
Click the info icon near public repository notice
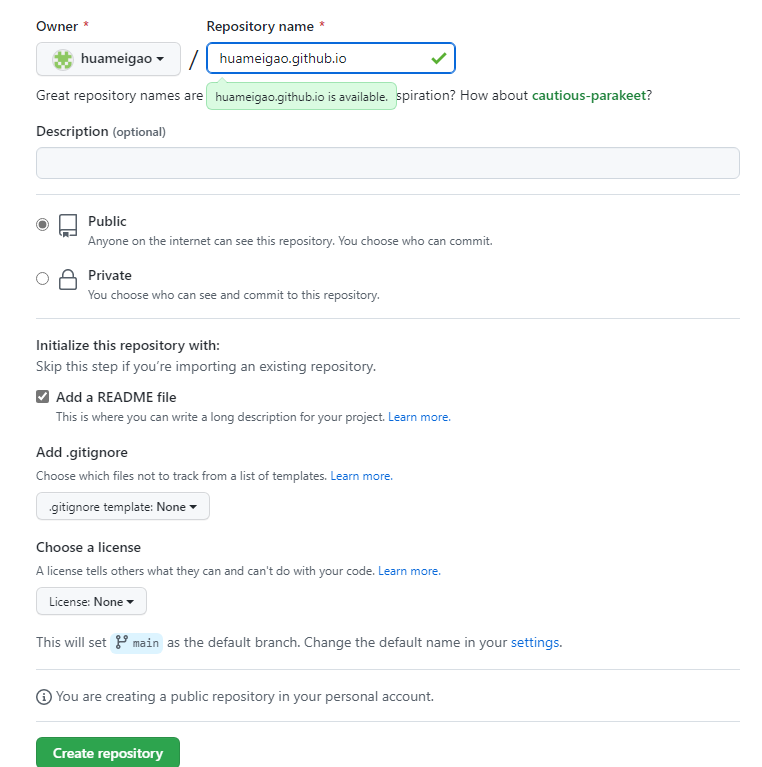[44, 696]
